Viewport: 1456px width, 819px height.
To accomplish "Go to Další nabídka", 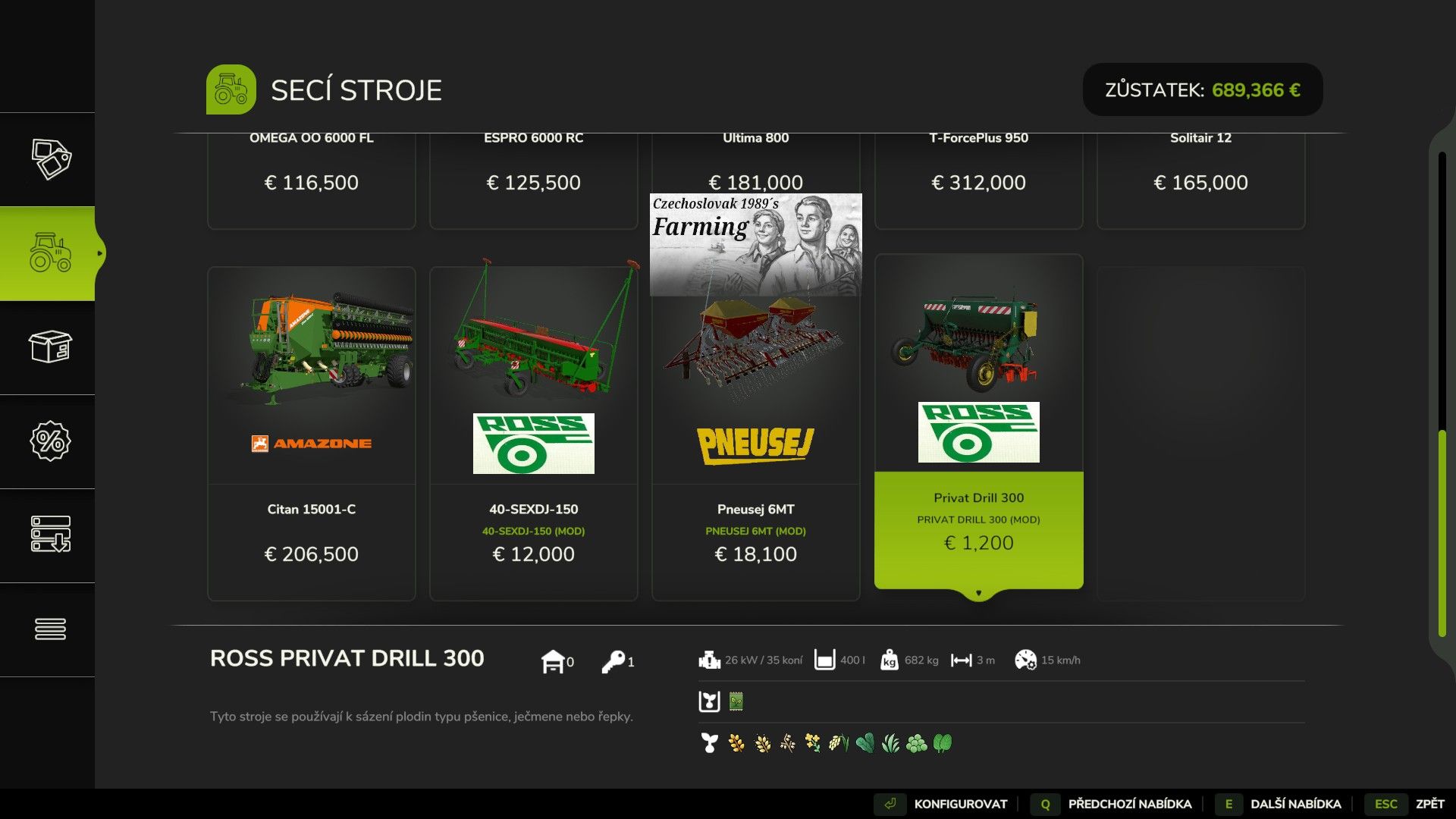I will (1280, 804).
